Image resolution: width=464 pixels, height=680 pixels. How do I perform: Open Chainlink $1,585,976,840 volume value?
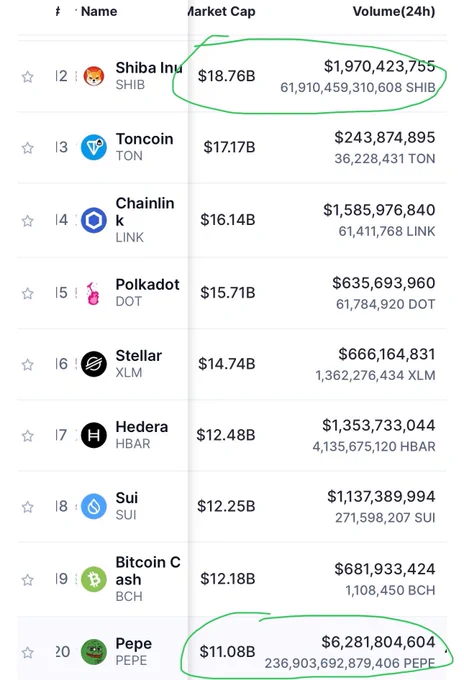tap(379, 210)
